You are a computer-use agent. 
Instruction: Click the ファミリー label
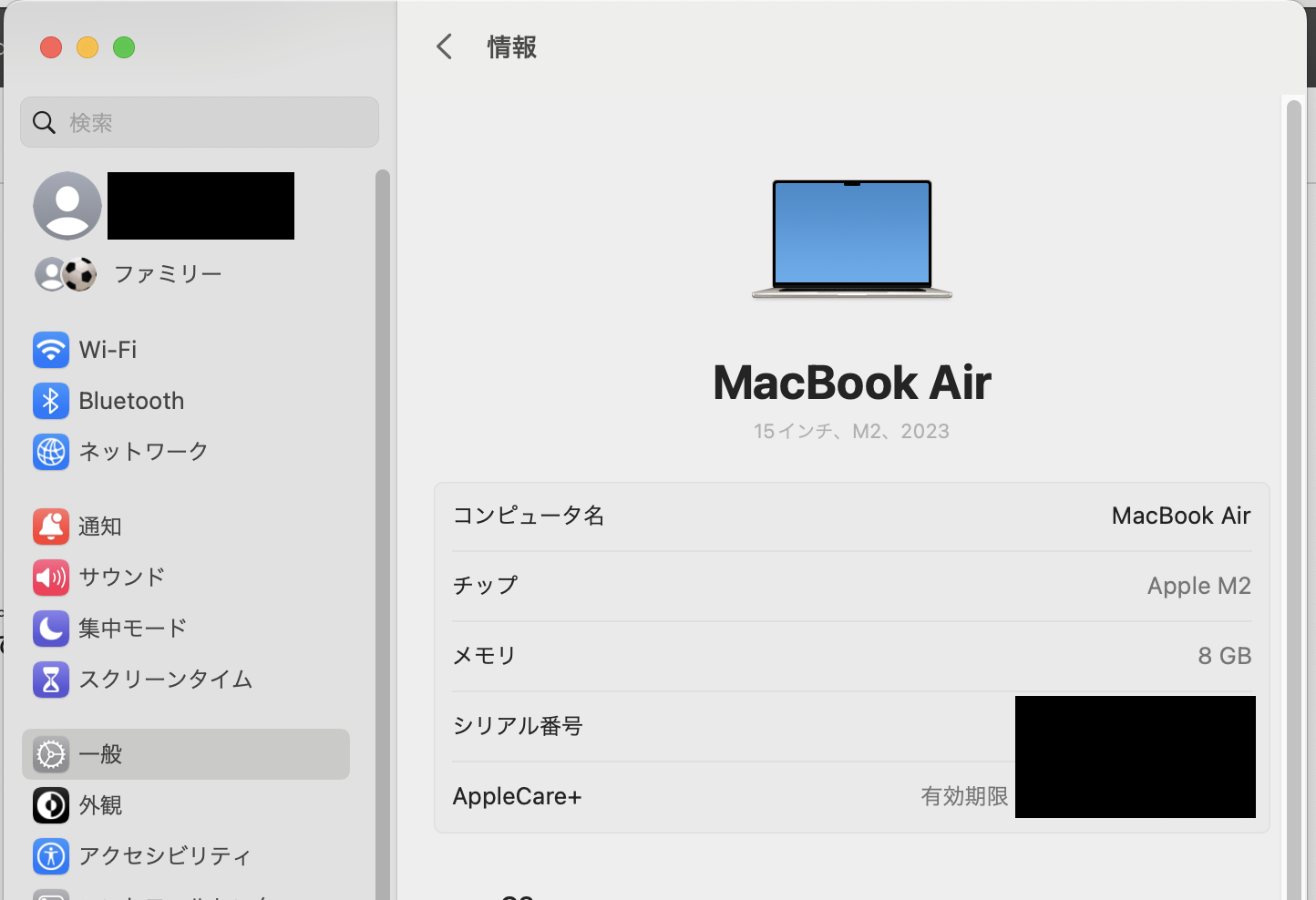click(x=169, y=274)
